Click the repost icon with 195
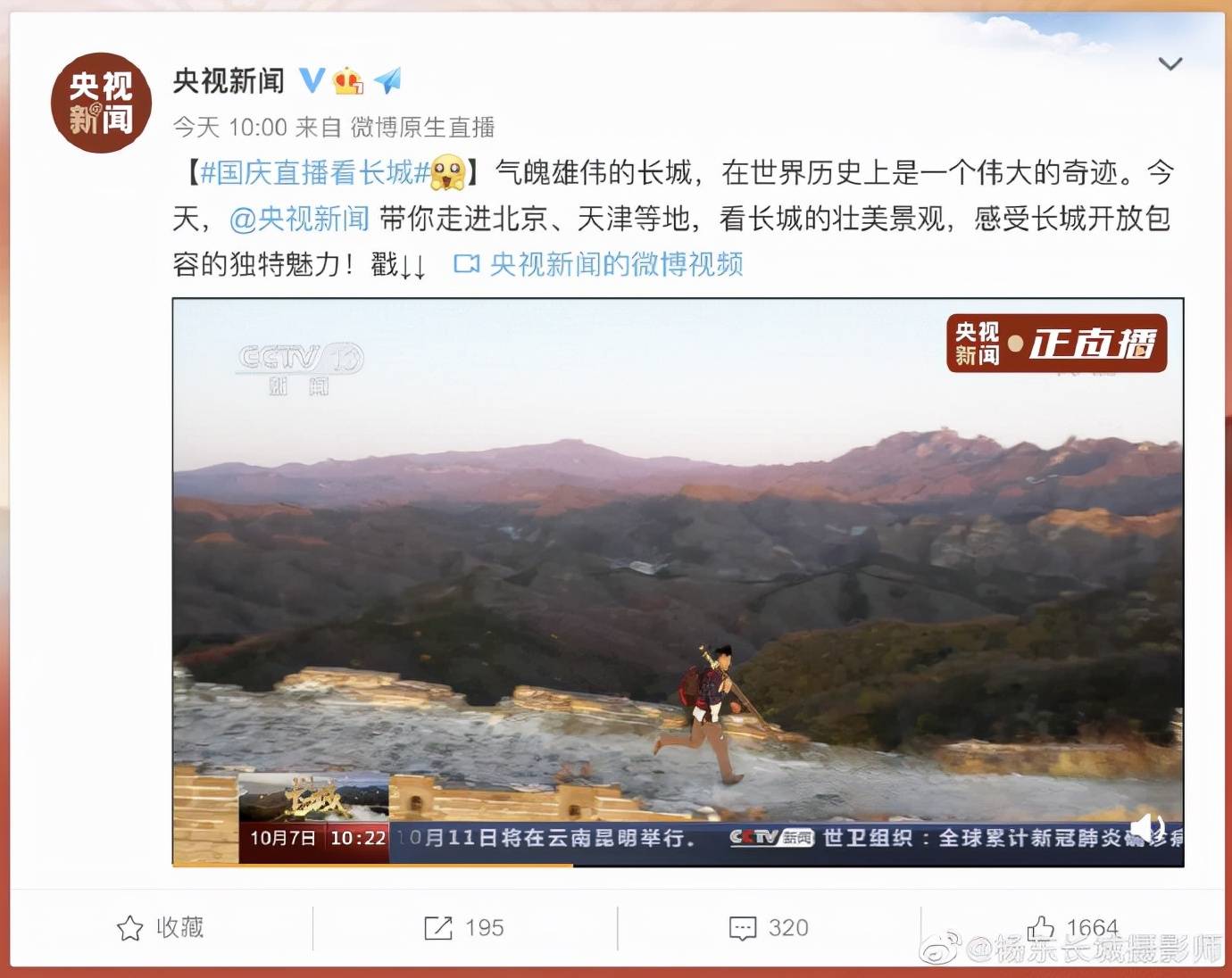Screen dimensions: 1232x978 pos(464,928)
